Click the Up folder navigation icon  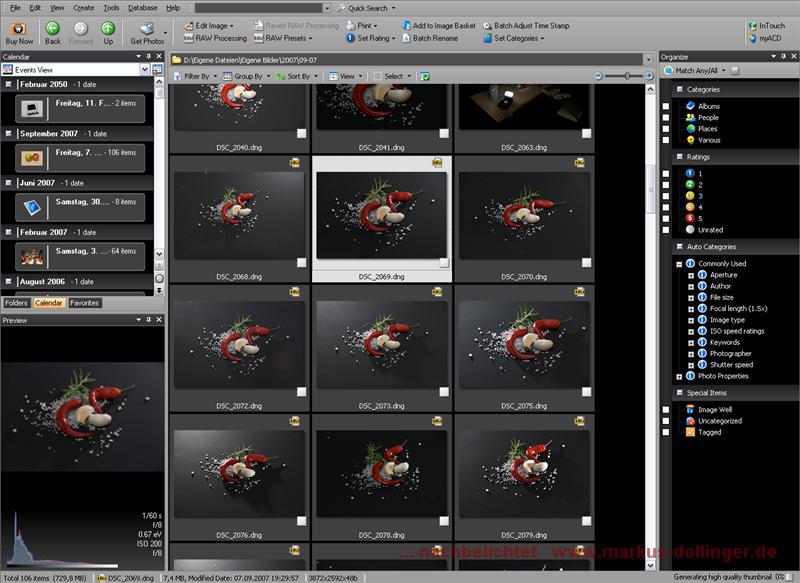pos(108,29)
